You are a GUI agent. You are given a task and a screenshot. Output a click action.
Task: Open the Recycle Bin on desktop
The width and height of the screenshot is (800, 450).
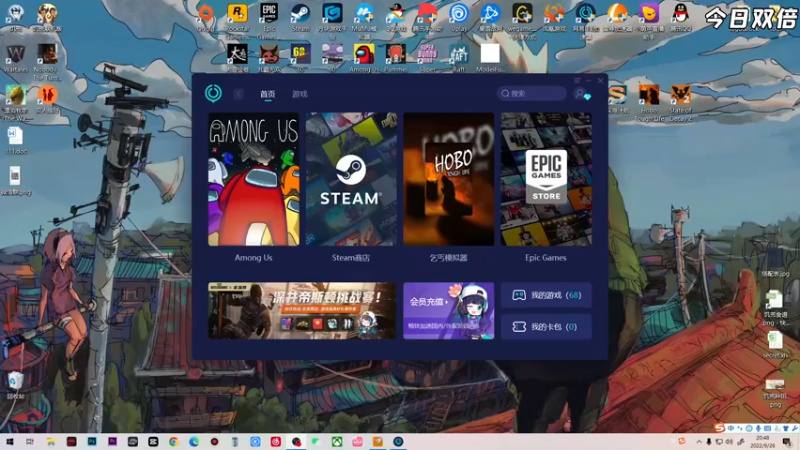pyautogui.click(x=15, y=385)
